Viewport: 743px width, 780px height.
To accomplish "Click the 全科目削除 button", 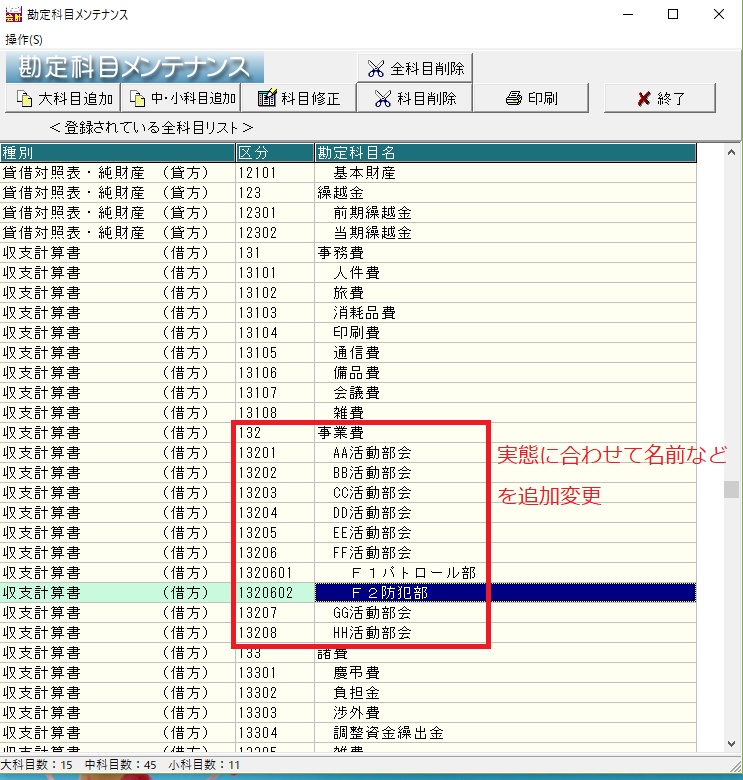I will click(x=415, y=68).
